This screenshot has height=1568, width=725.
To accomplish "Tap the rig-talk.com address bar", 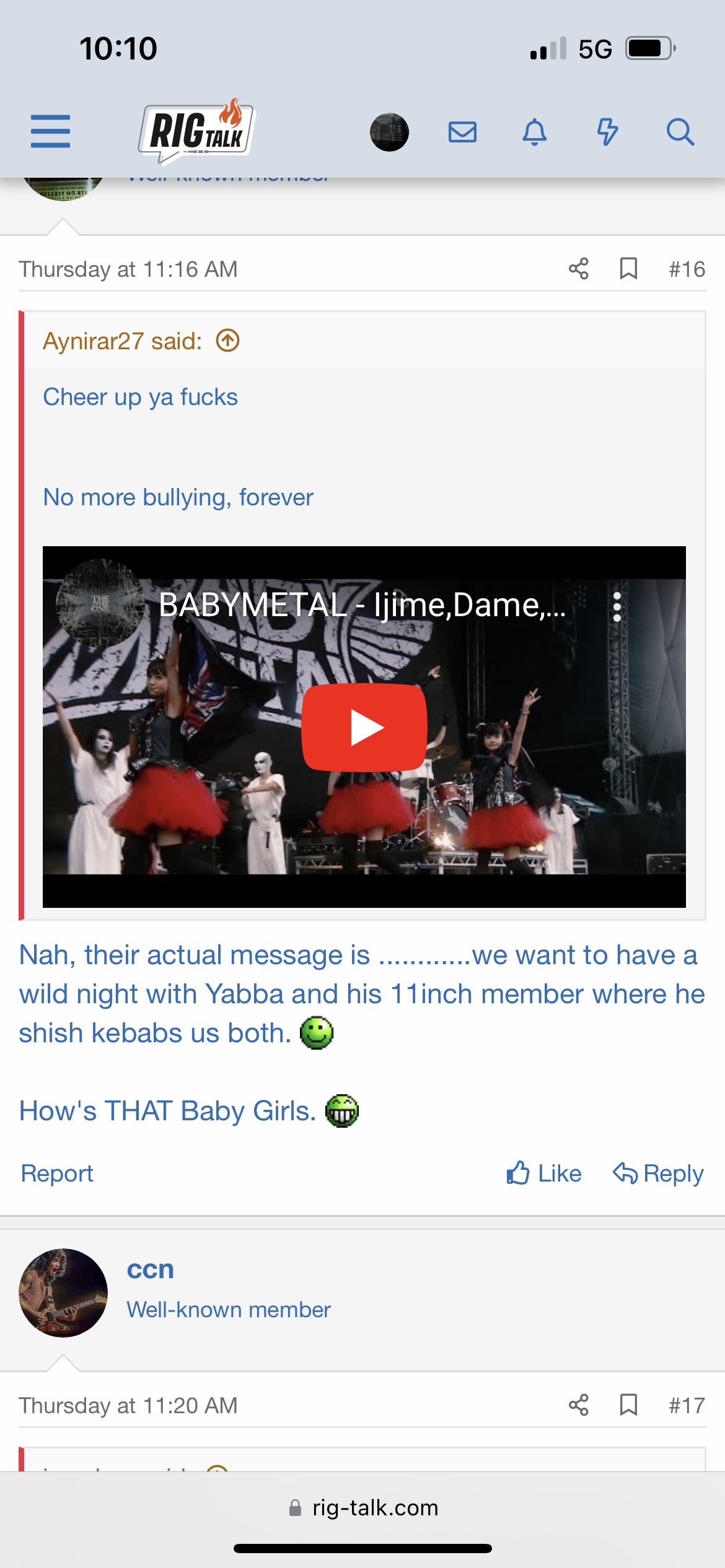I will [x=362, y=1507].
